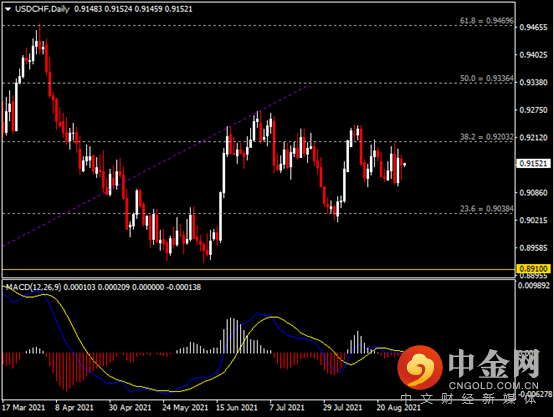This screenshot has width=554, height=417.
Task: Click the 0.90860 price scale label
Action: [534, 193]
